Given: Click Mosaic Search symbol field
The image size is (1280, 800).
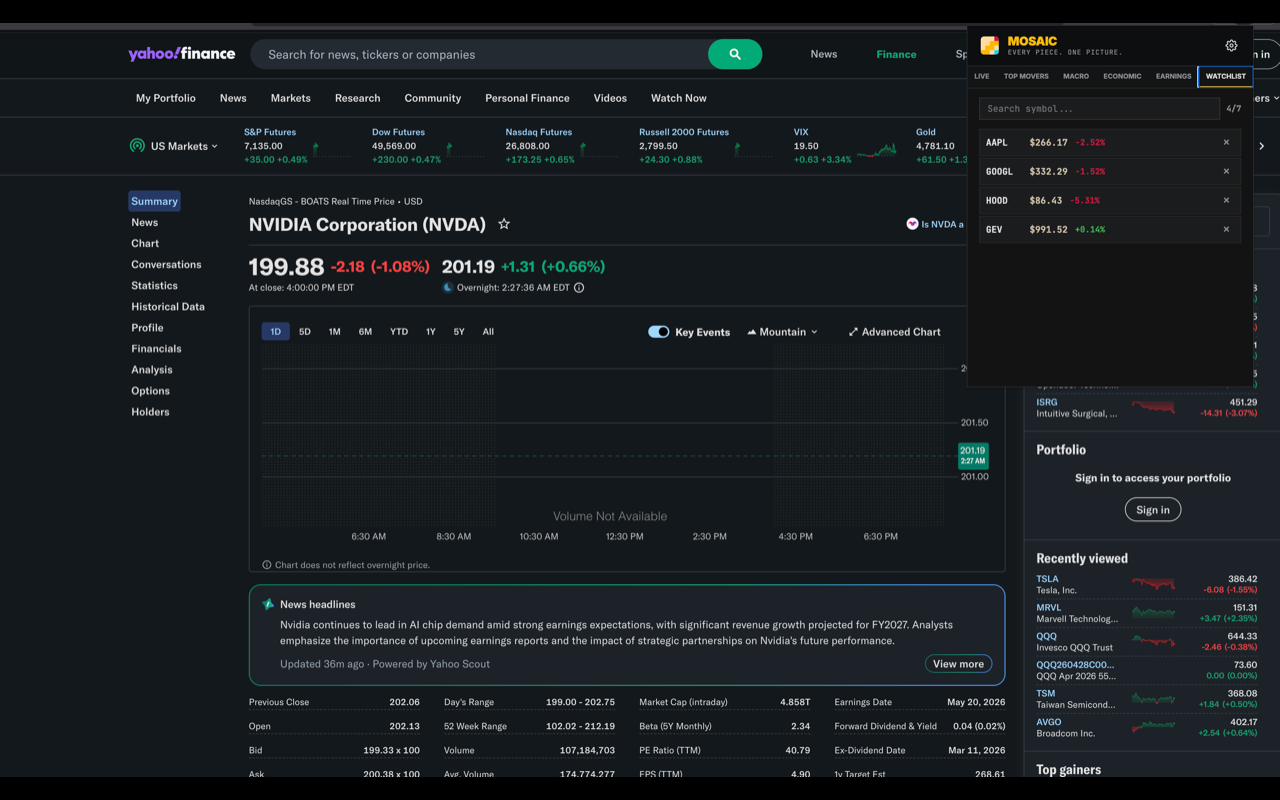Looking at the screenshot, I should (1099, 109).
